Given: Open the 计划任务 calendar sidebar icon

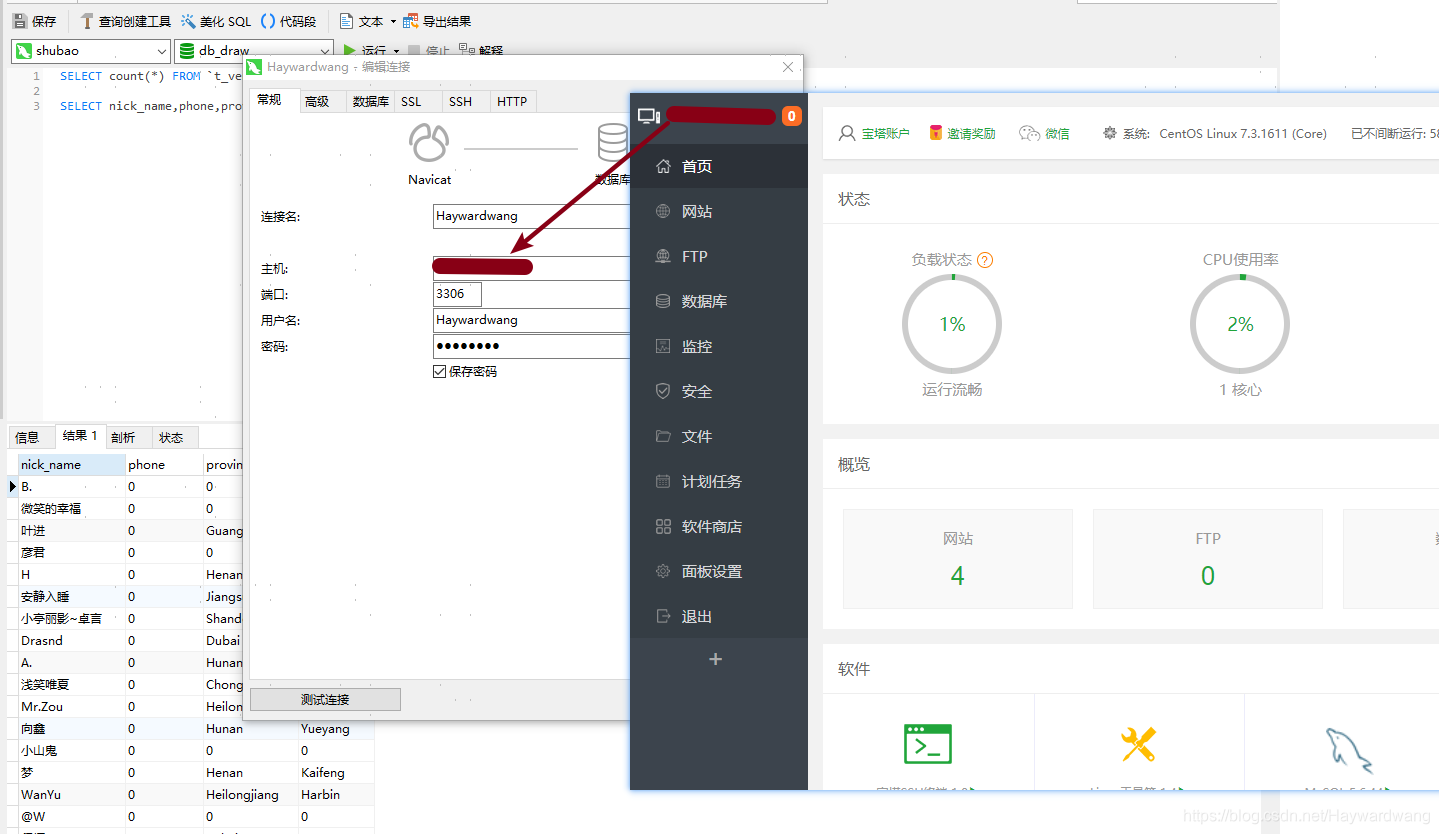Looking at the screenshot, I should (x=663, y=482).
